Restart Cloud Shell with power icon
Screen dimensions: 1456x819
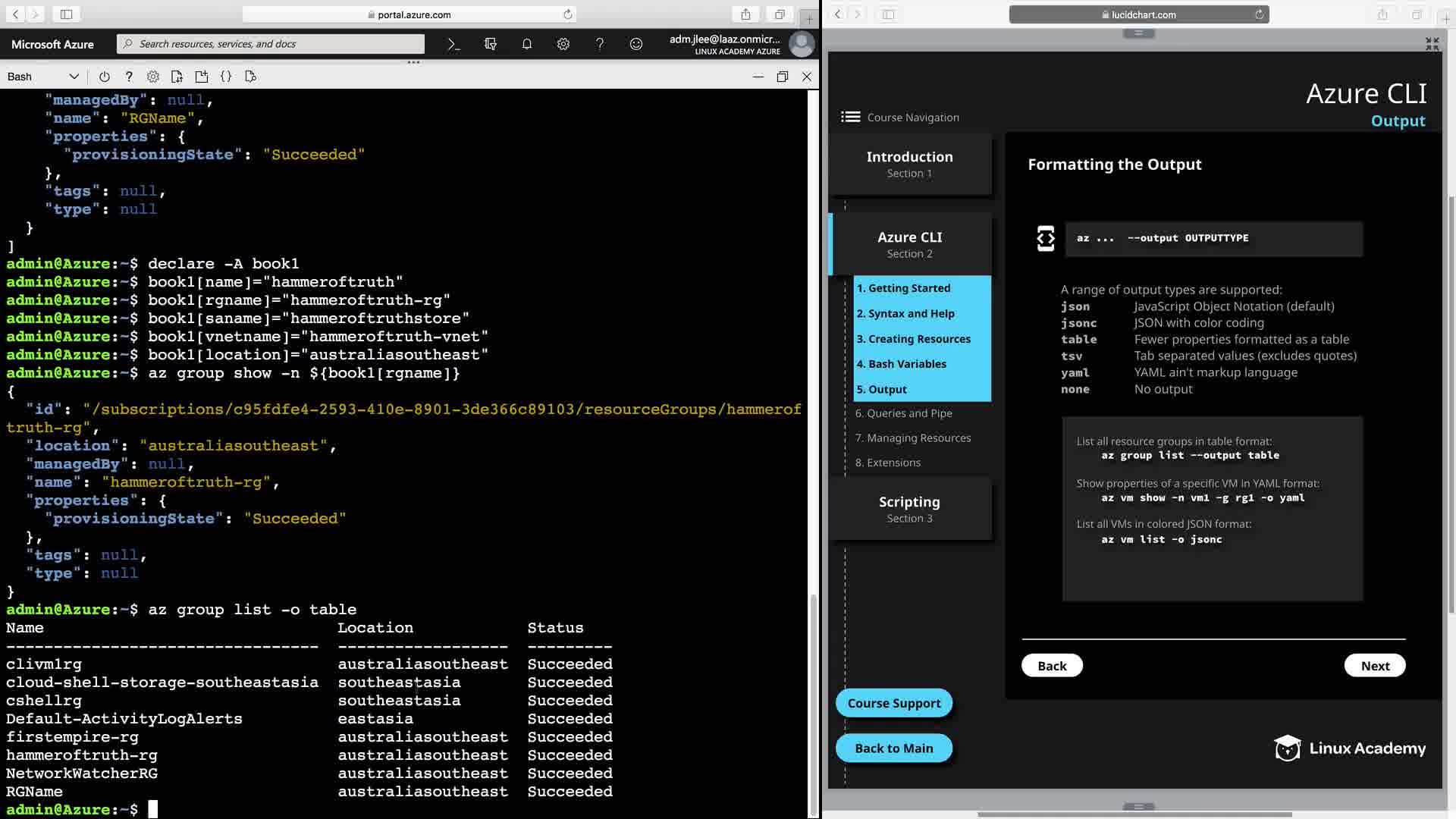105,77
